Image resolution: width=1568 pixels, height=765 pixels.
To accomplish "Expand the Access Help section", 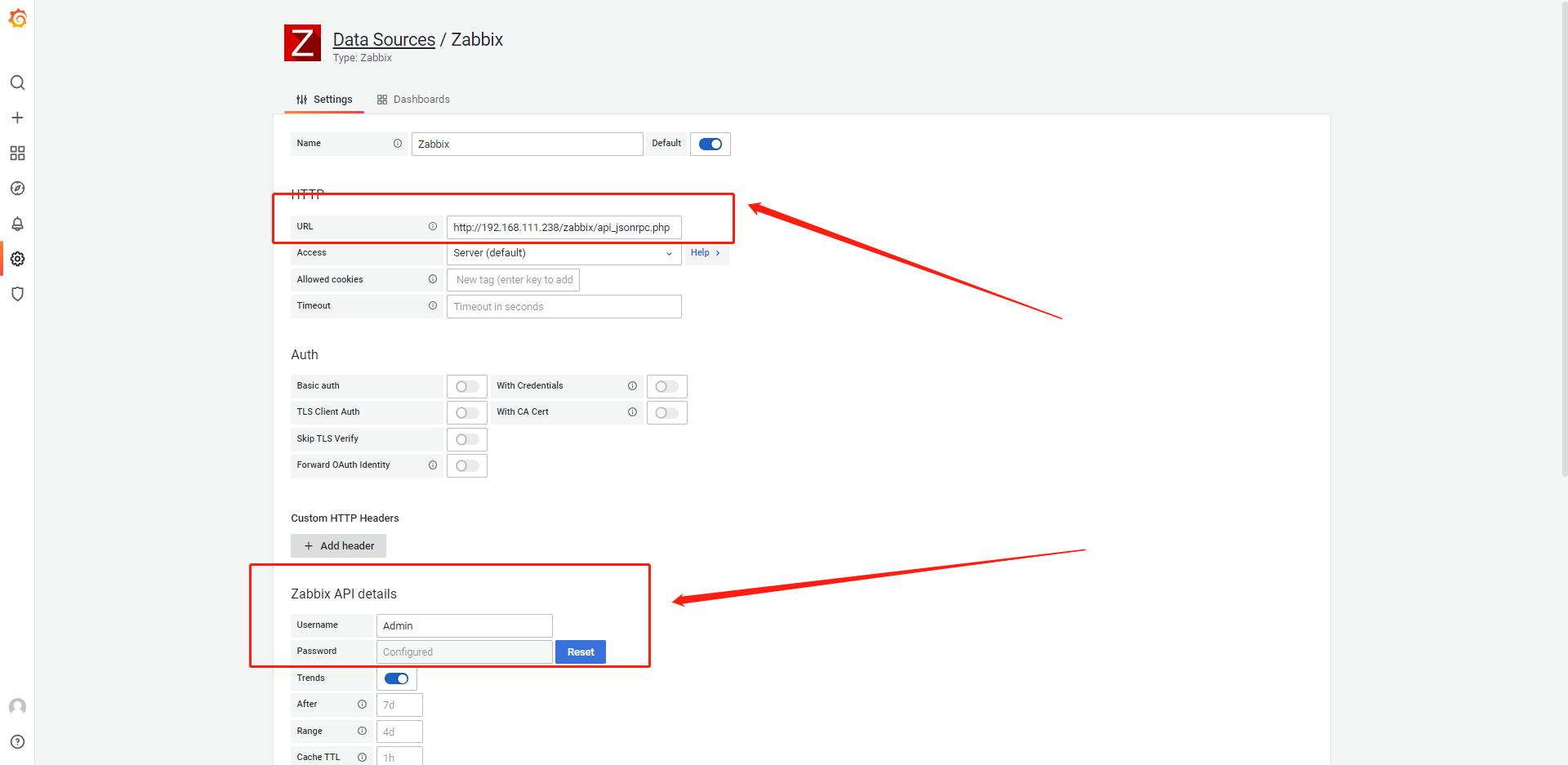I will [706, 253].
